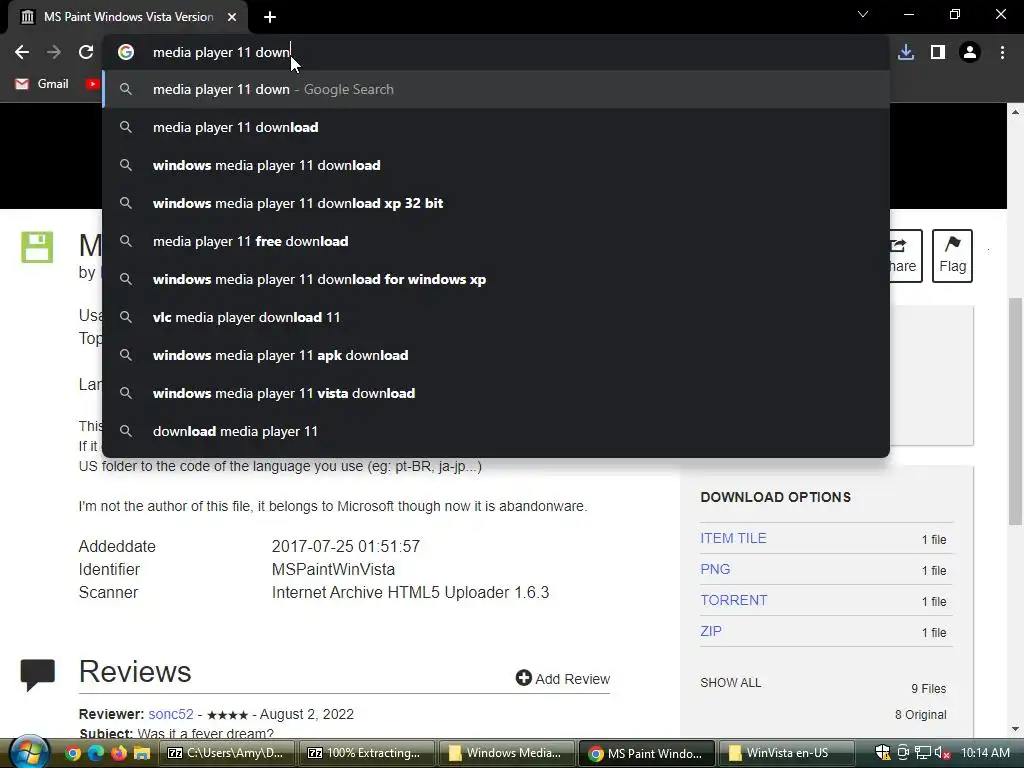The image size is (1024, 768).
Task: Launch Edge from the taskbar quick launch
Action: 96,753
